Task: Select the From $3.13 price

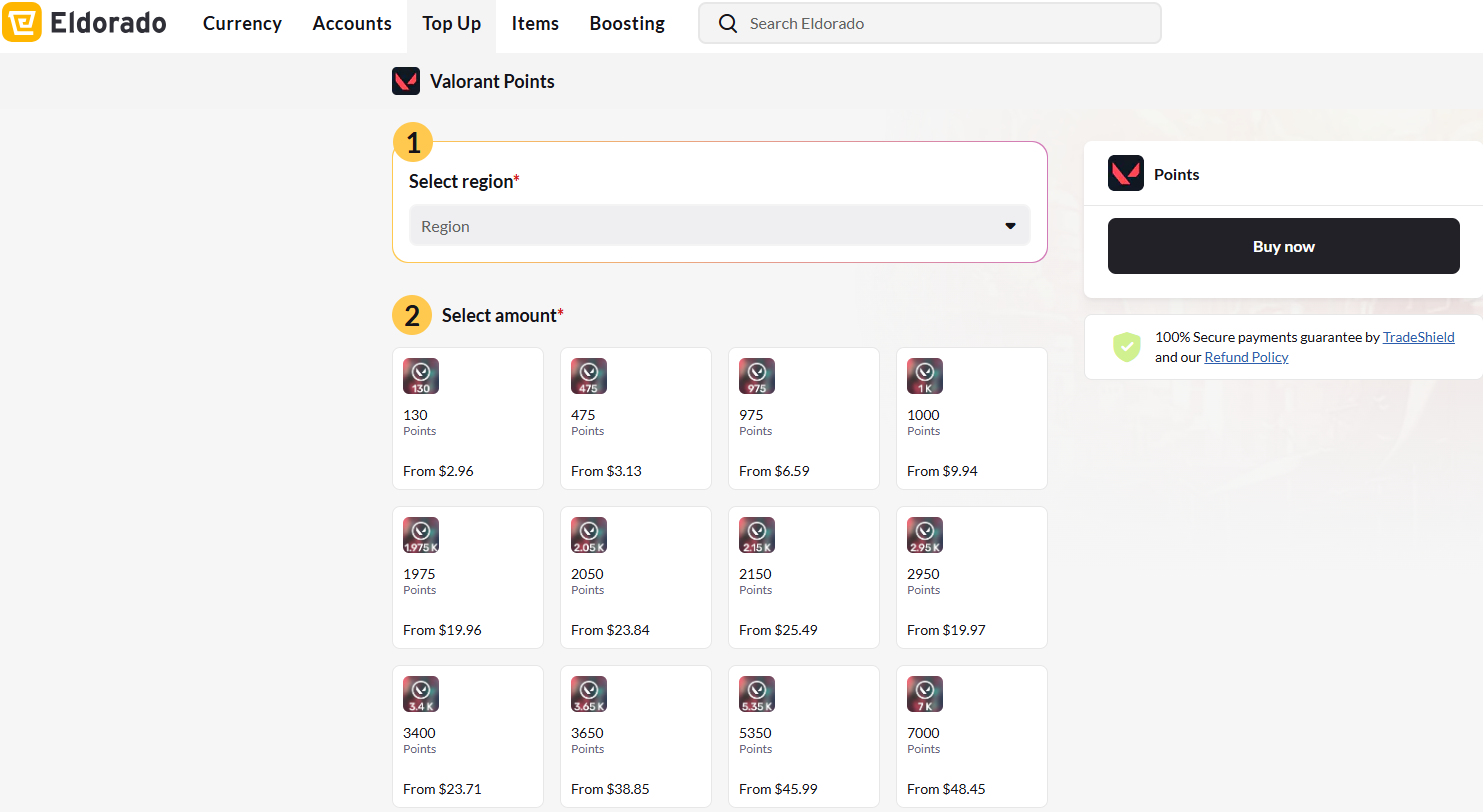Action: pyautogui.click(x=606, y=471)
